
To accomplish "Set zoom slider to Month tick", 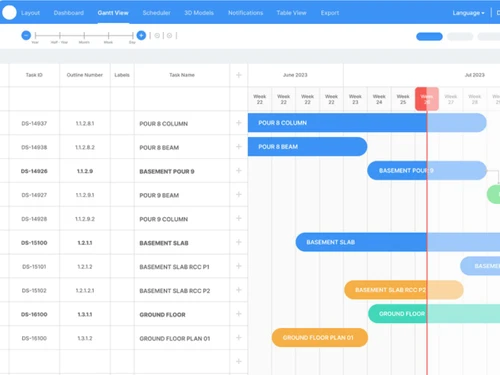I will pyautogui.click(x=84, y=35).
